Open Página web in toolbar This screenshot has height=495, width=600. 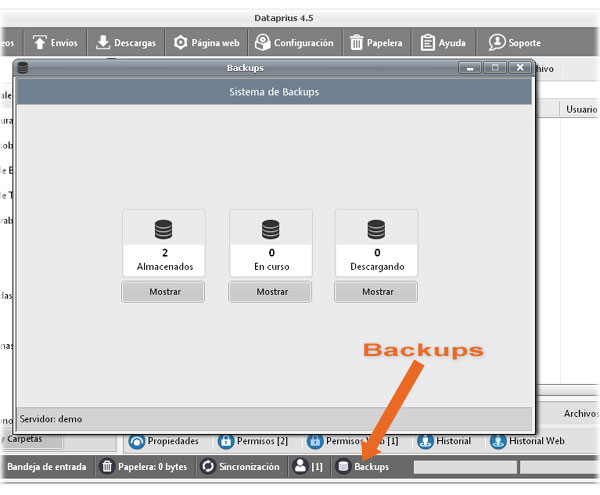click(x=207, y=42)
